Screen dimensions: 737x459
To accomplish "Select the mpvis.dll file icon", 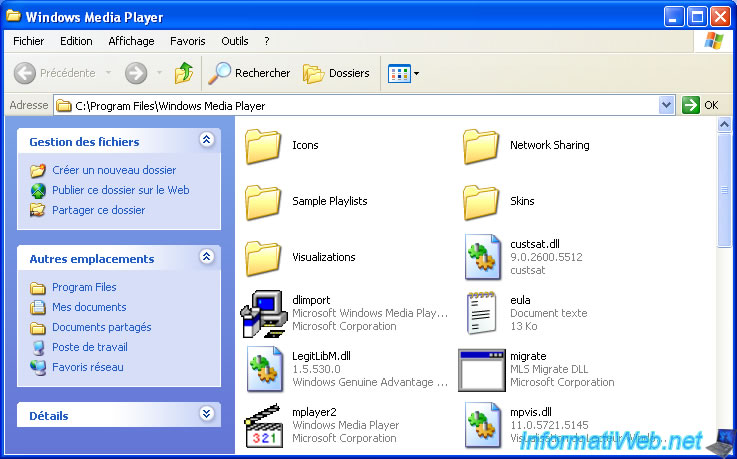I will (x=482, y=425).
